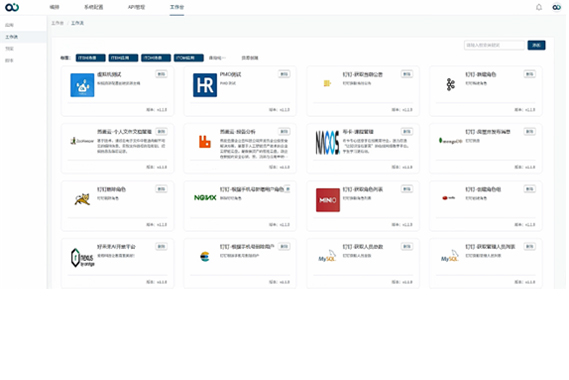Click the small button on HR card

pyautogui.click(x=284, y=74)
